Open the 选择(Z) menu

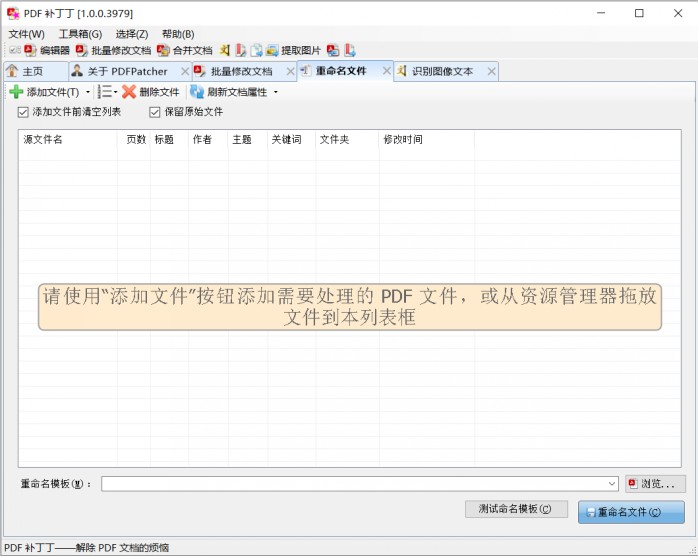tap(132, 34)
